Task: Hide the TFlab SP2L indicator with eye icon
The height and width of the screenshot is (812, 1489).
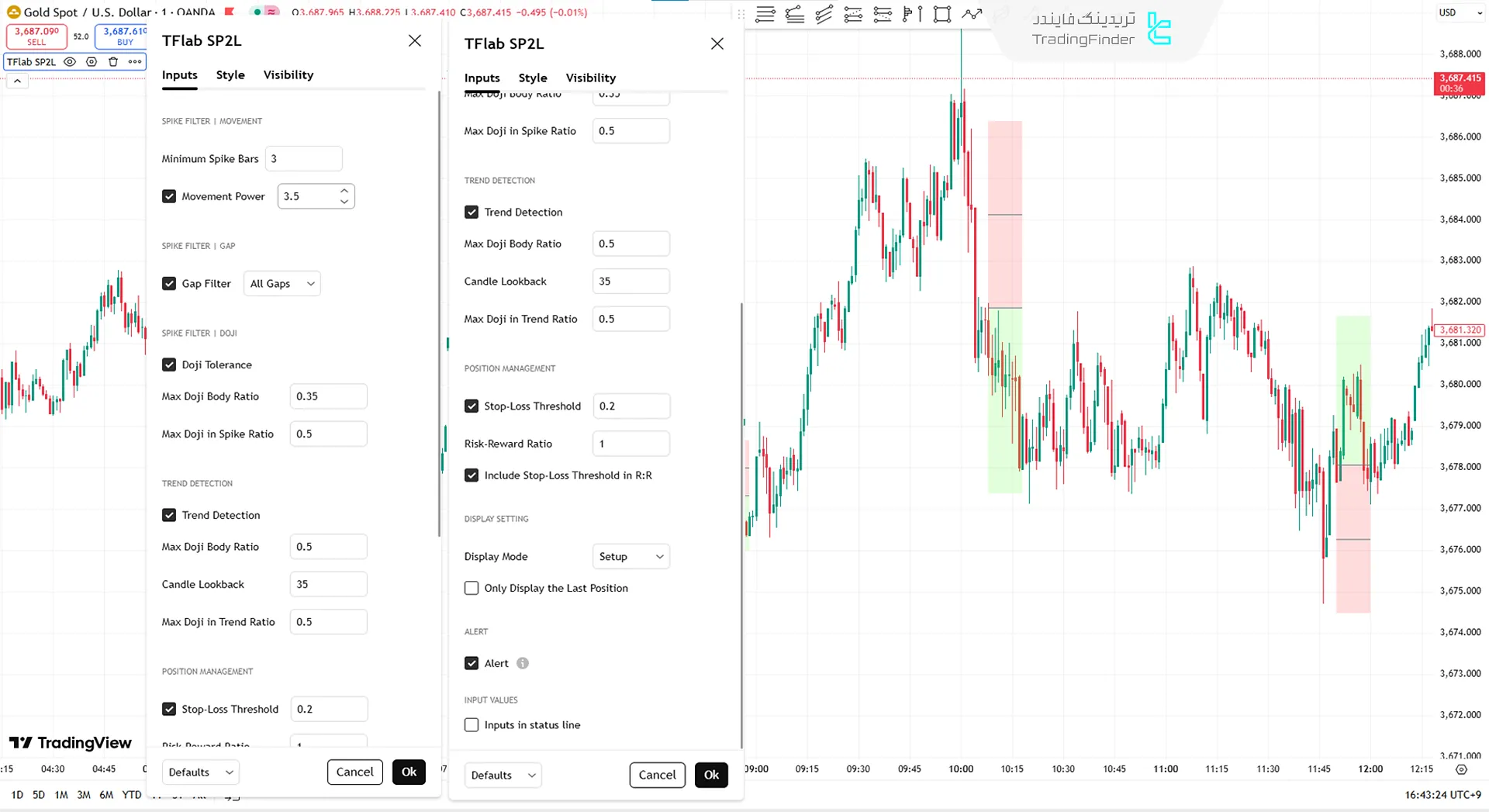Action: coord(70,62)
